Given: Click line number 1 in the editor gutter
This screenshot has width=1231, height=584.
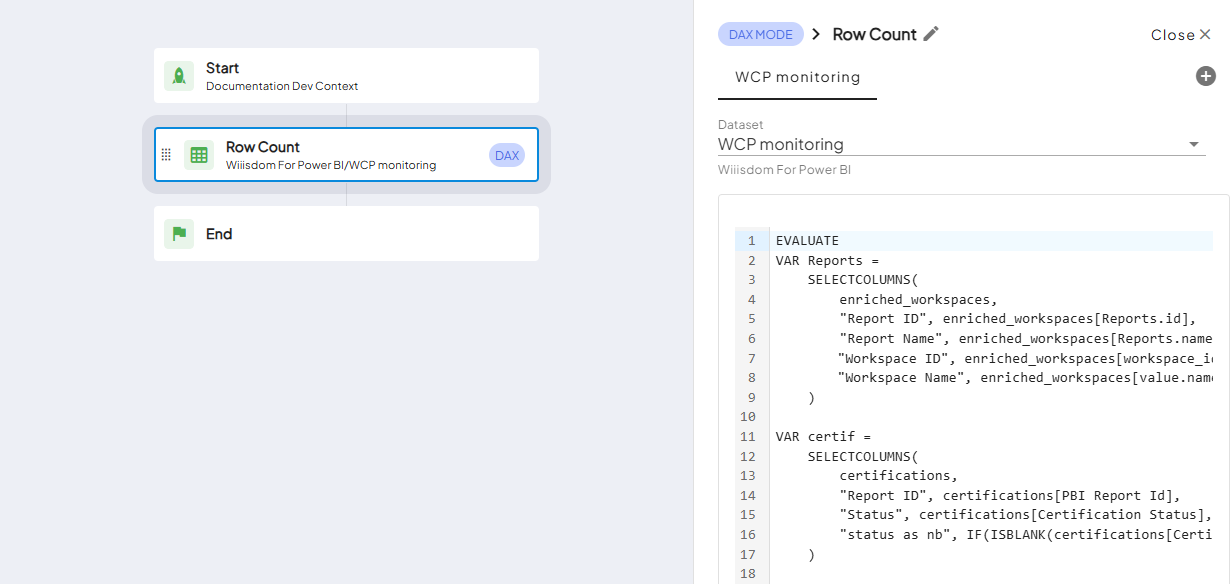Looking at the screenshot, I should (x=751, y=241).
